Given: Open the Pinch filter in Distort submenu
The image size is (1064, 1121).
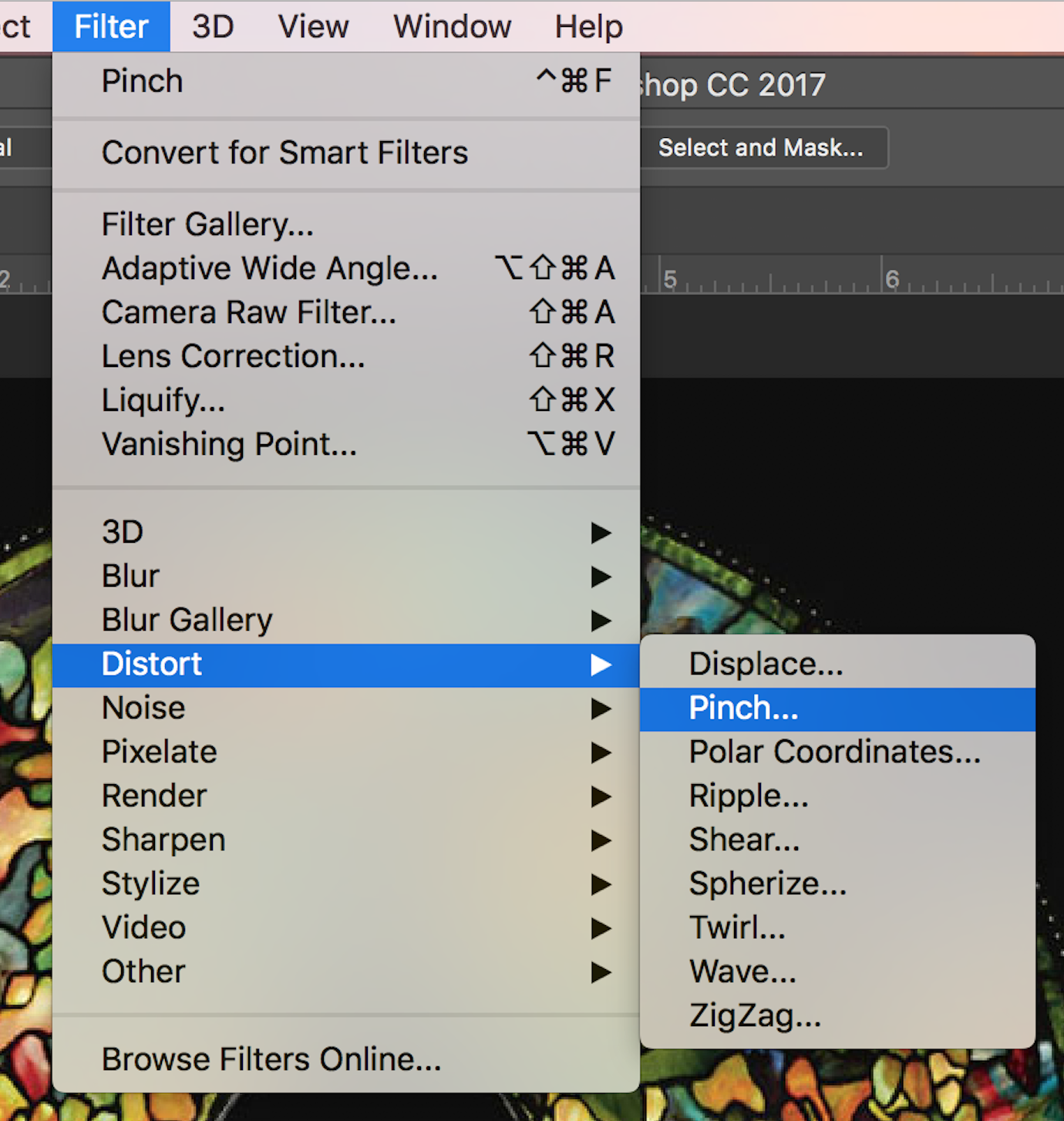Looking at the screenshot, I should [743, 709].
